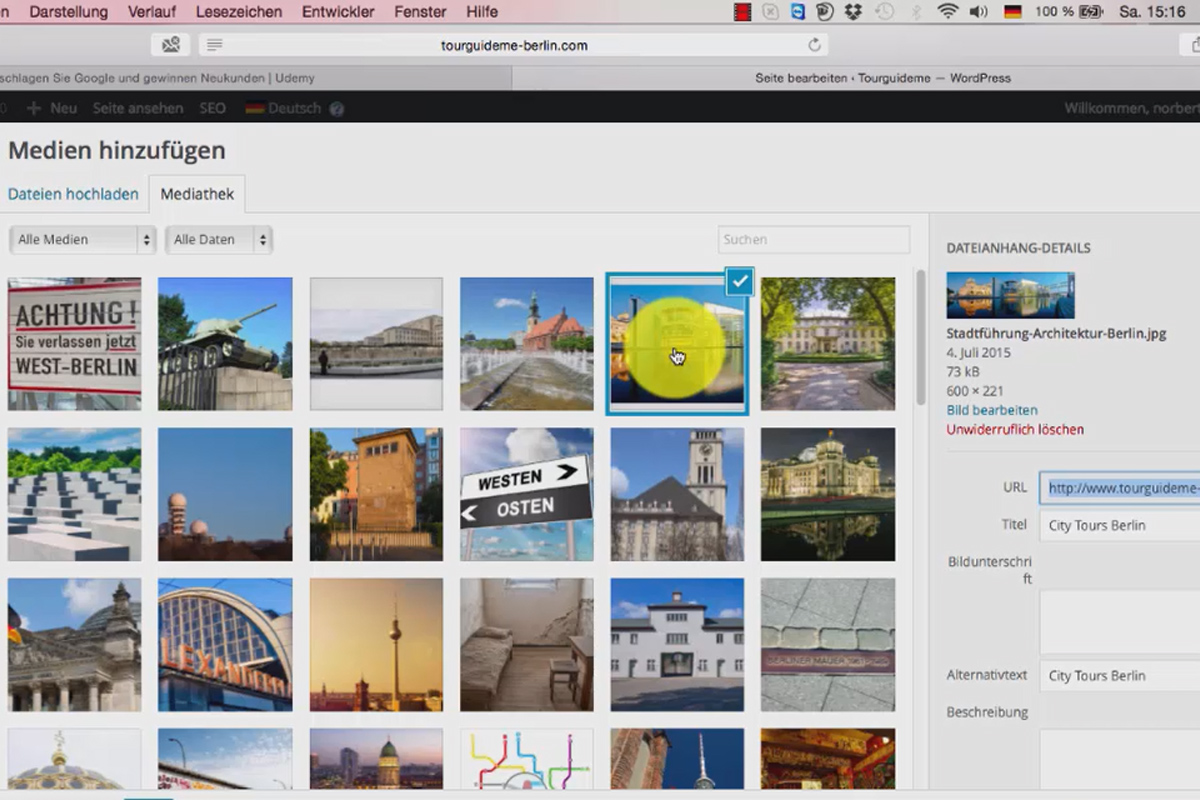Switch to the Dateien hochladen tab

click(x=73, y=194)
